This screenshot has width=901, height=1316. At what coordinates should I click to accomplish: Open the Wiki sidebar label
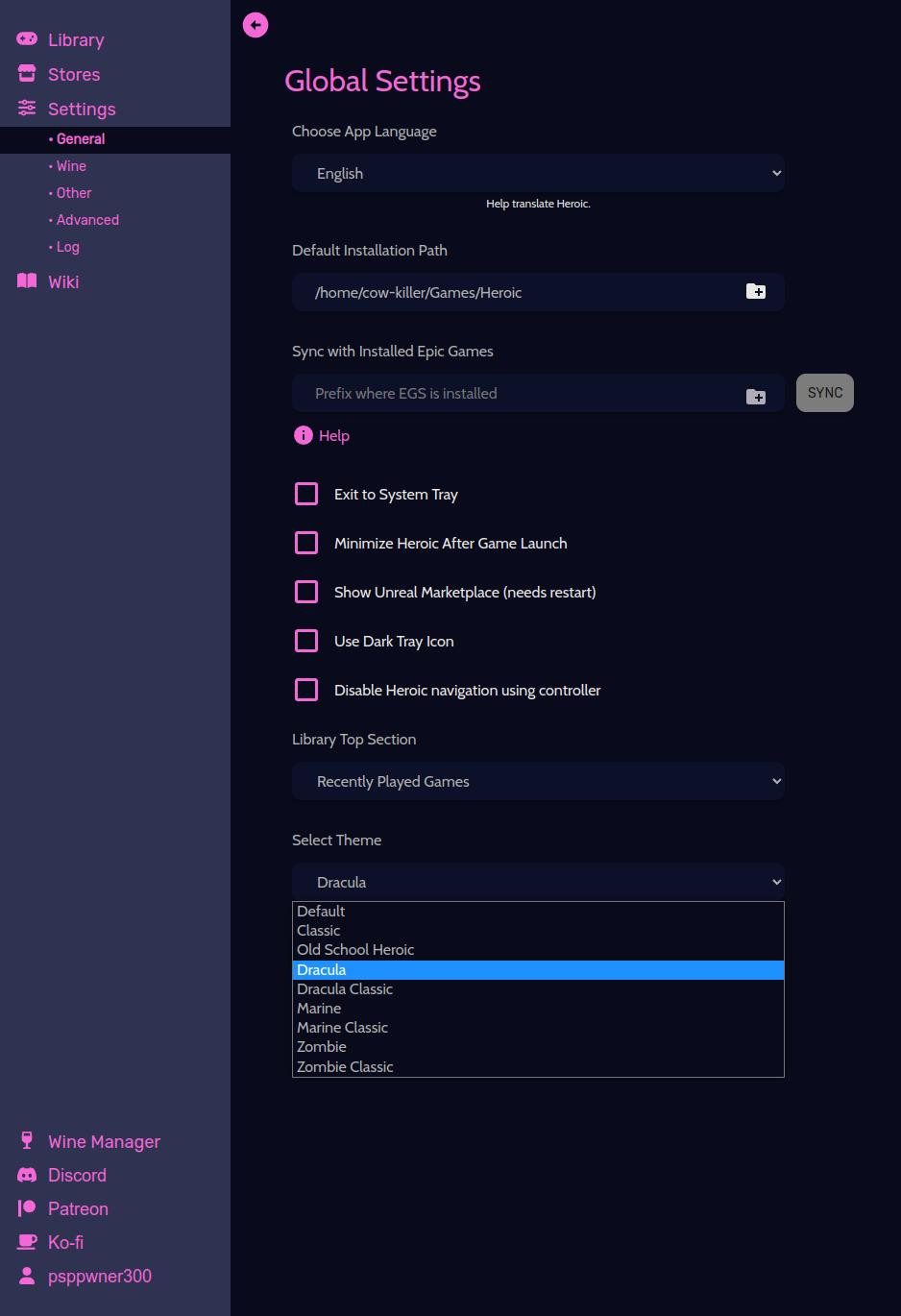click(x=63, y=281)
